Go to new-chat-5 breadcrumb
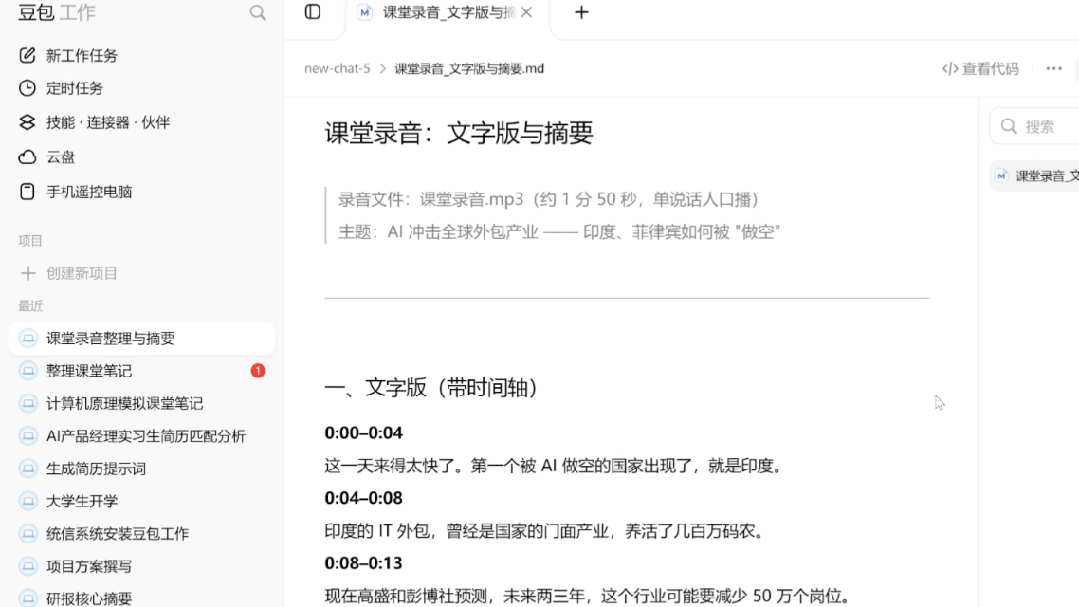Image resolution: width=1079 pixels, height=607 pixels. (x=337, y=69)
